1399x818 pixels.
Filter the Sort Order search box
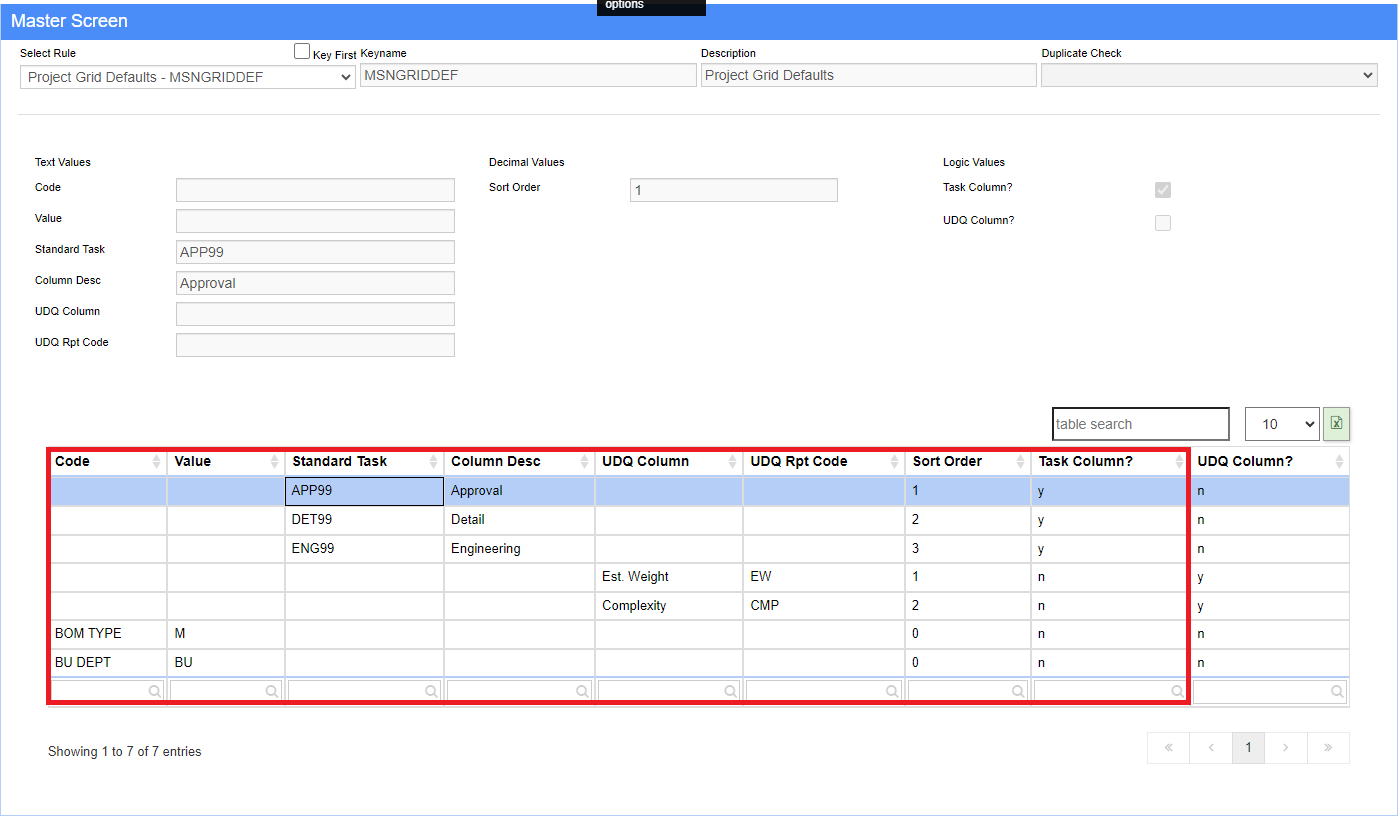(x=968, y=690)
